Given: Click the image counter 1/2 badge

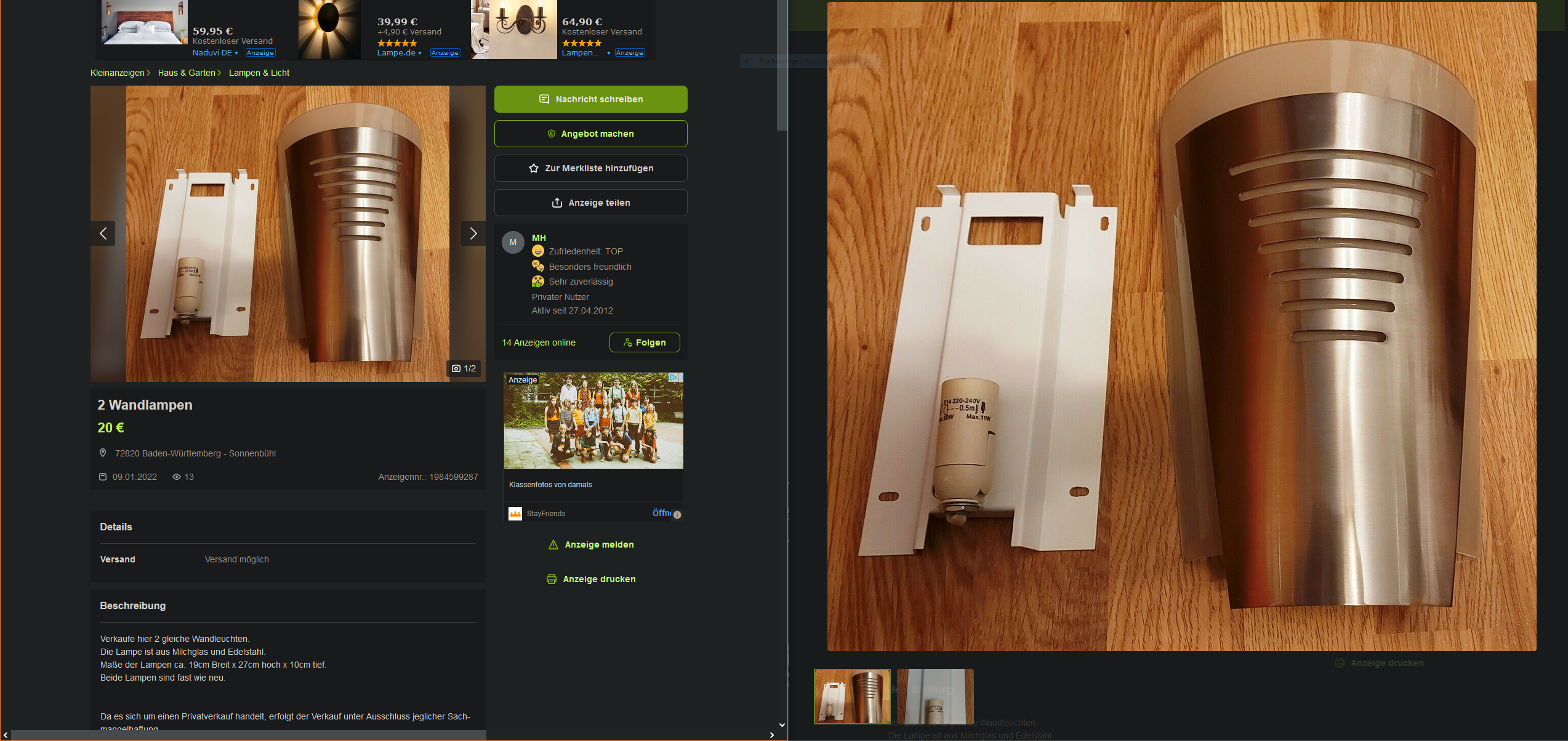Looking at the screenshot, I should pos(464,368).
